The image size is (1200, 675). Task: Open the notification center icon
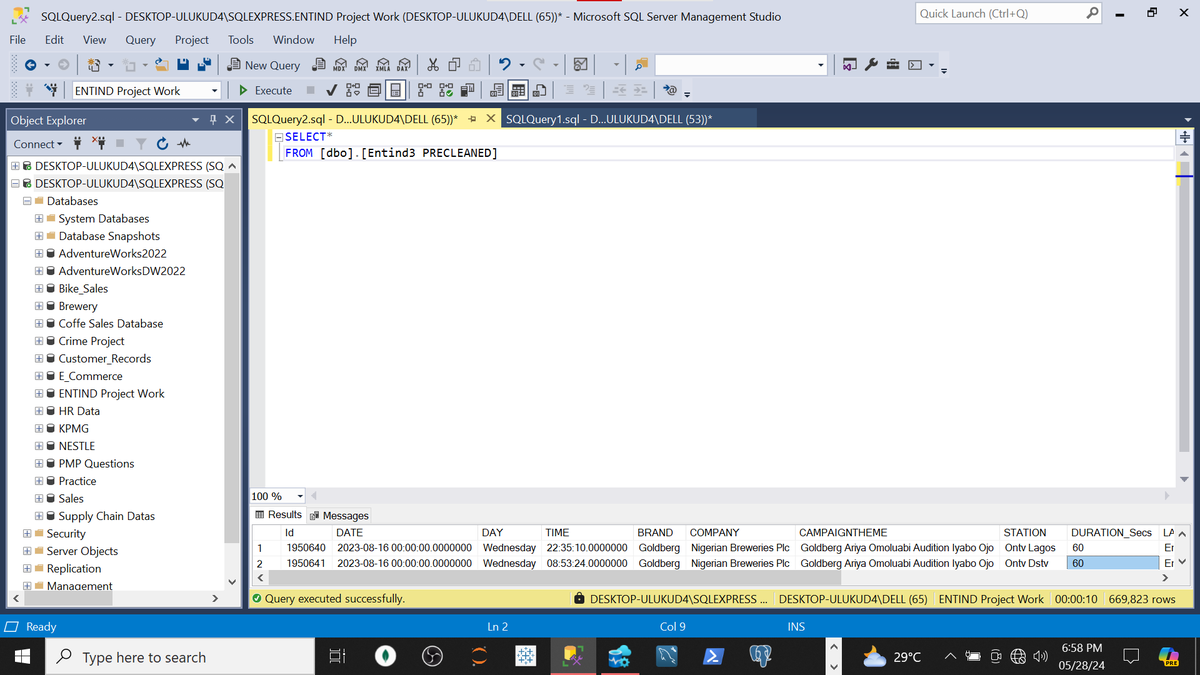coord(1132,657)
